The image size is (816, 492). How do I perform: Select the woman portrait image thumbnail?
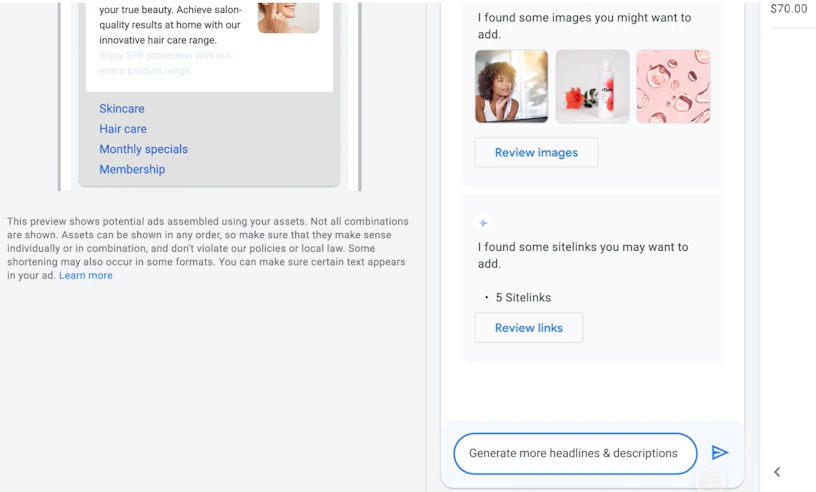click(512, 86)
